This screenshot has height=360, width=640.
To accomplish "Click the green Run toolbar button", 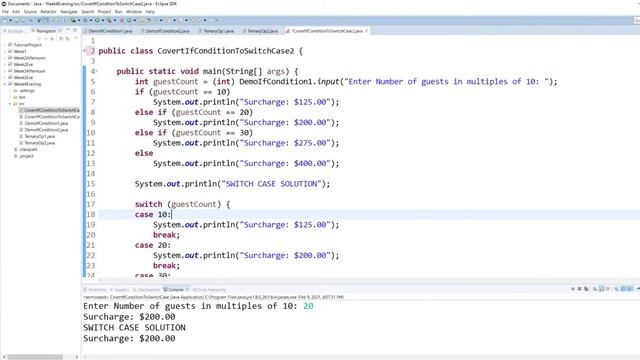I will click(x=97, y=20).
